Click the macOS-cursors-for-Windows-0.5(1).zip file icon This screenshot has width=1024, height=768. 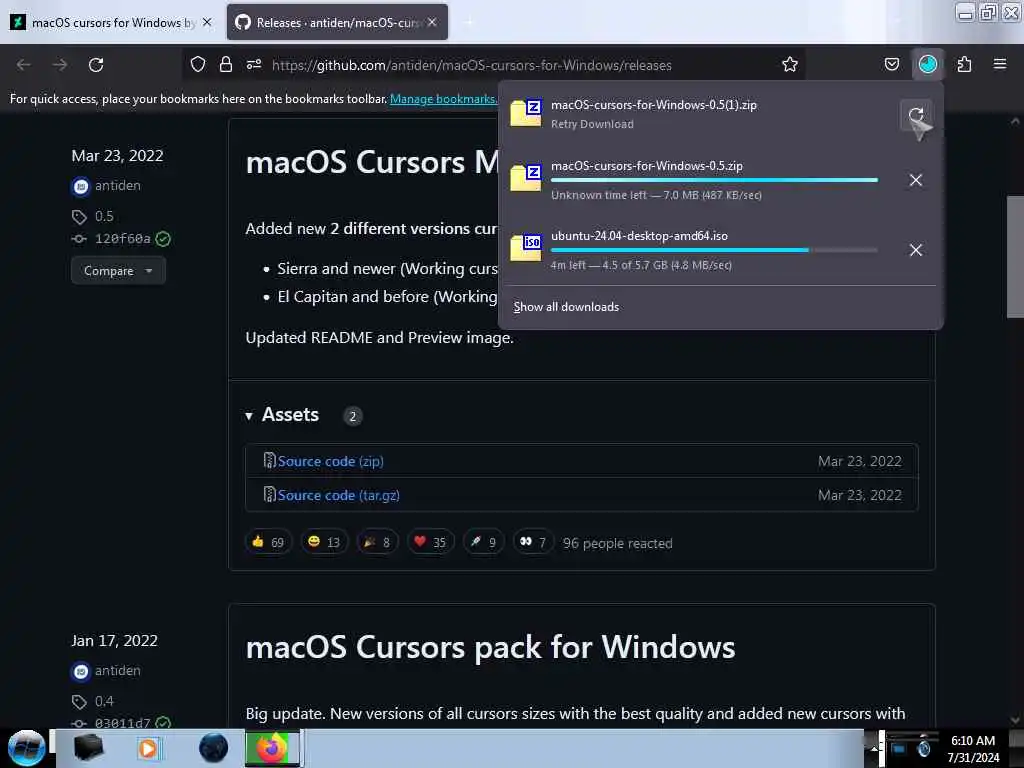526,114
